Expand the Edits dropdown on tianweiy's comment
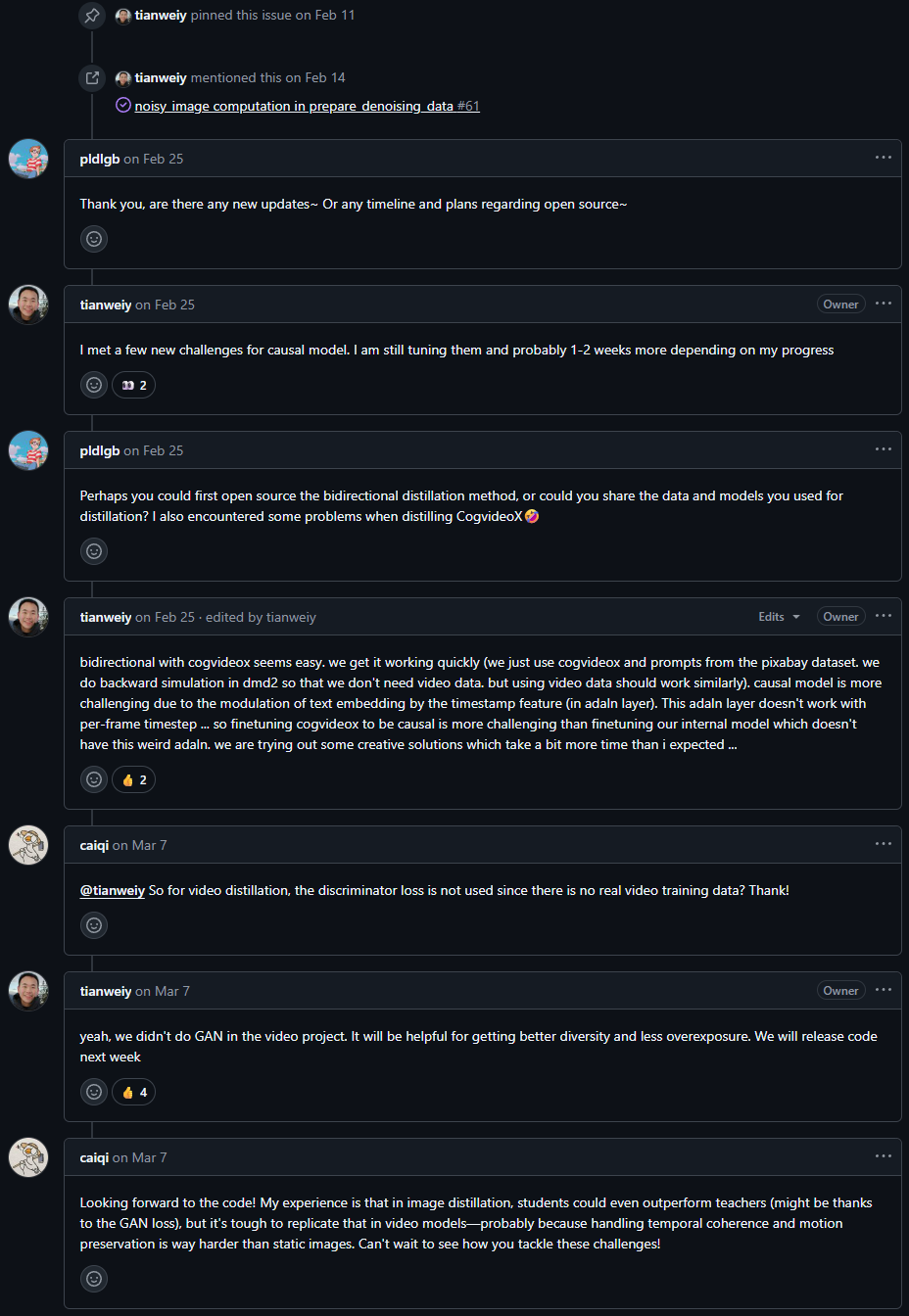 (779, 617)
